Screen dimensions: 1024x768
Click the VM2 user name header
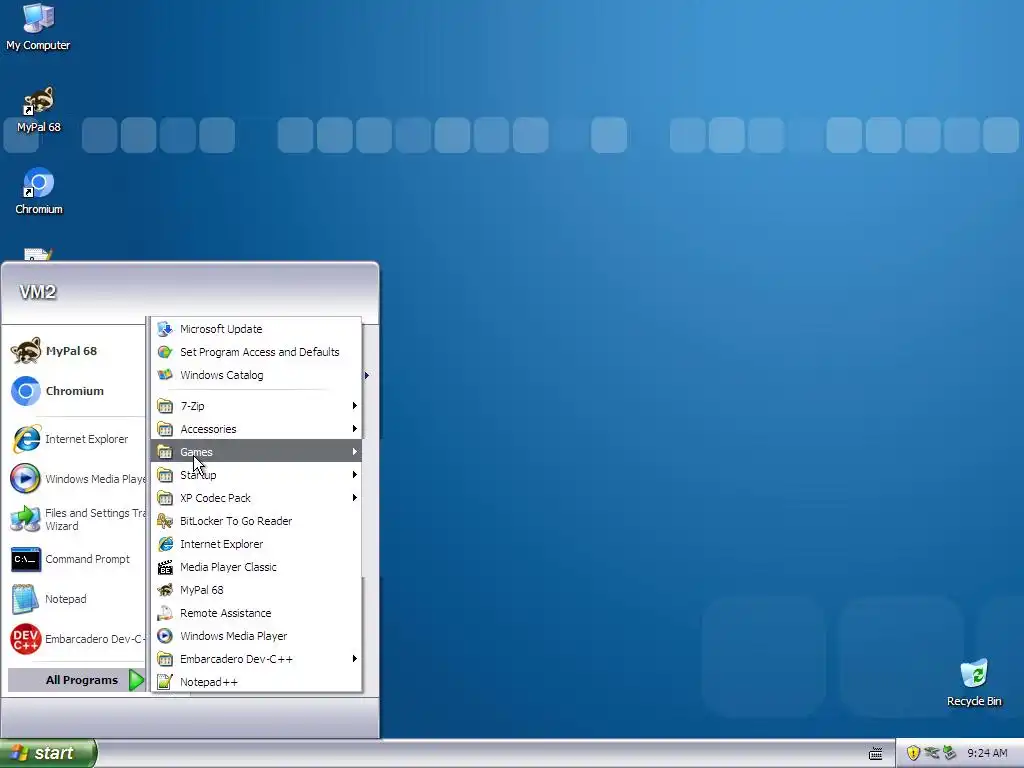38,292
